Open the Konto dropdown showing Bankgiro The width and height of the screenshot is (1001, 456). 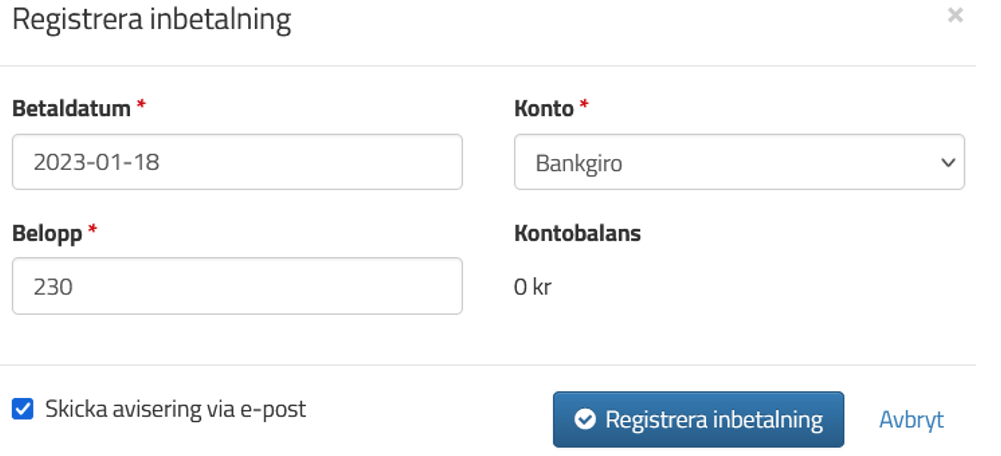coord(739,162)
